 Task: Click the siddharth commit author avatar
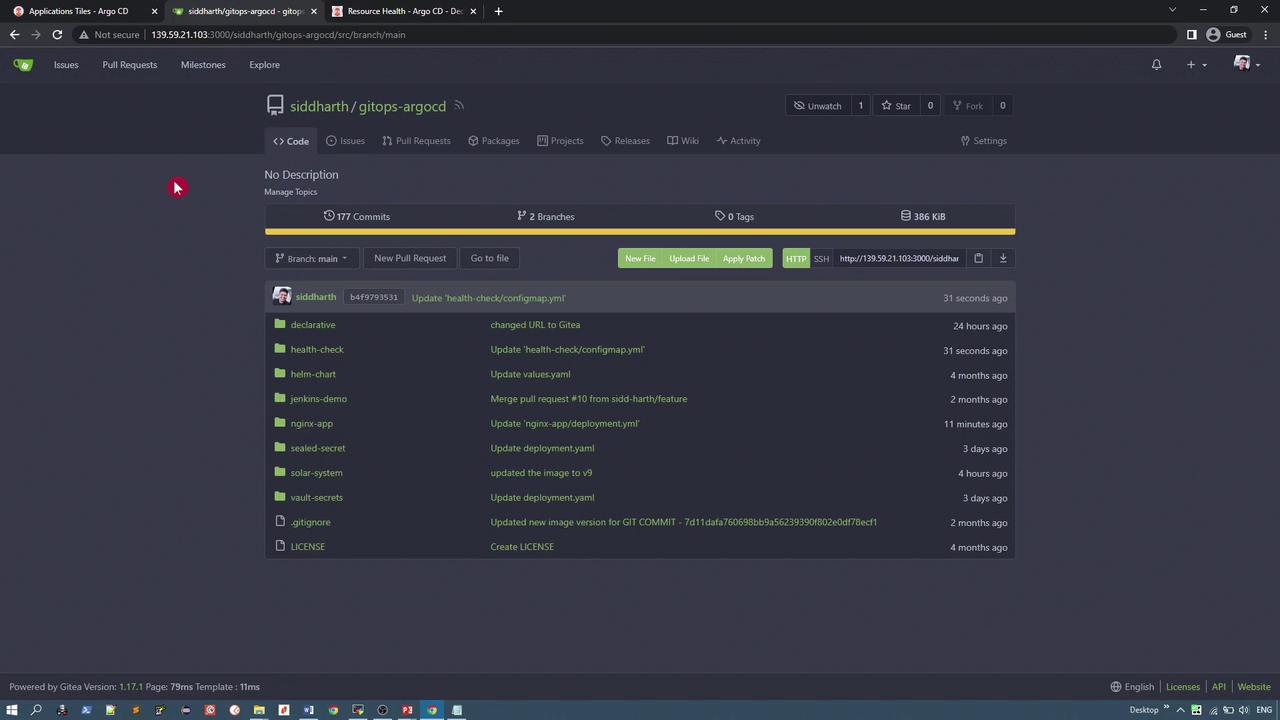[282, 297]
